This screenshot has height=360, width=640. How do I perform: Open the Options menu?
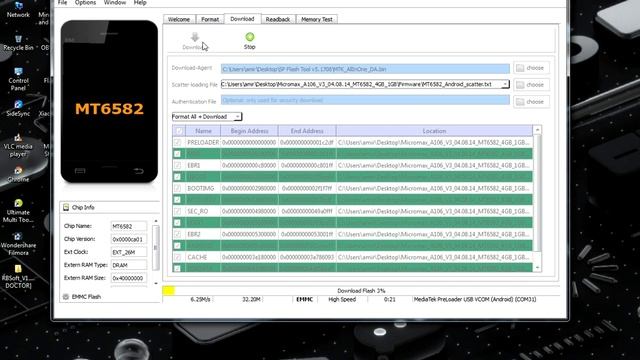pyautogui.click(x=85, y=3)
